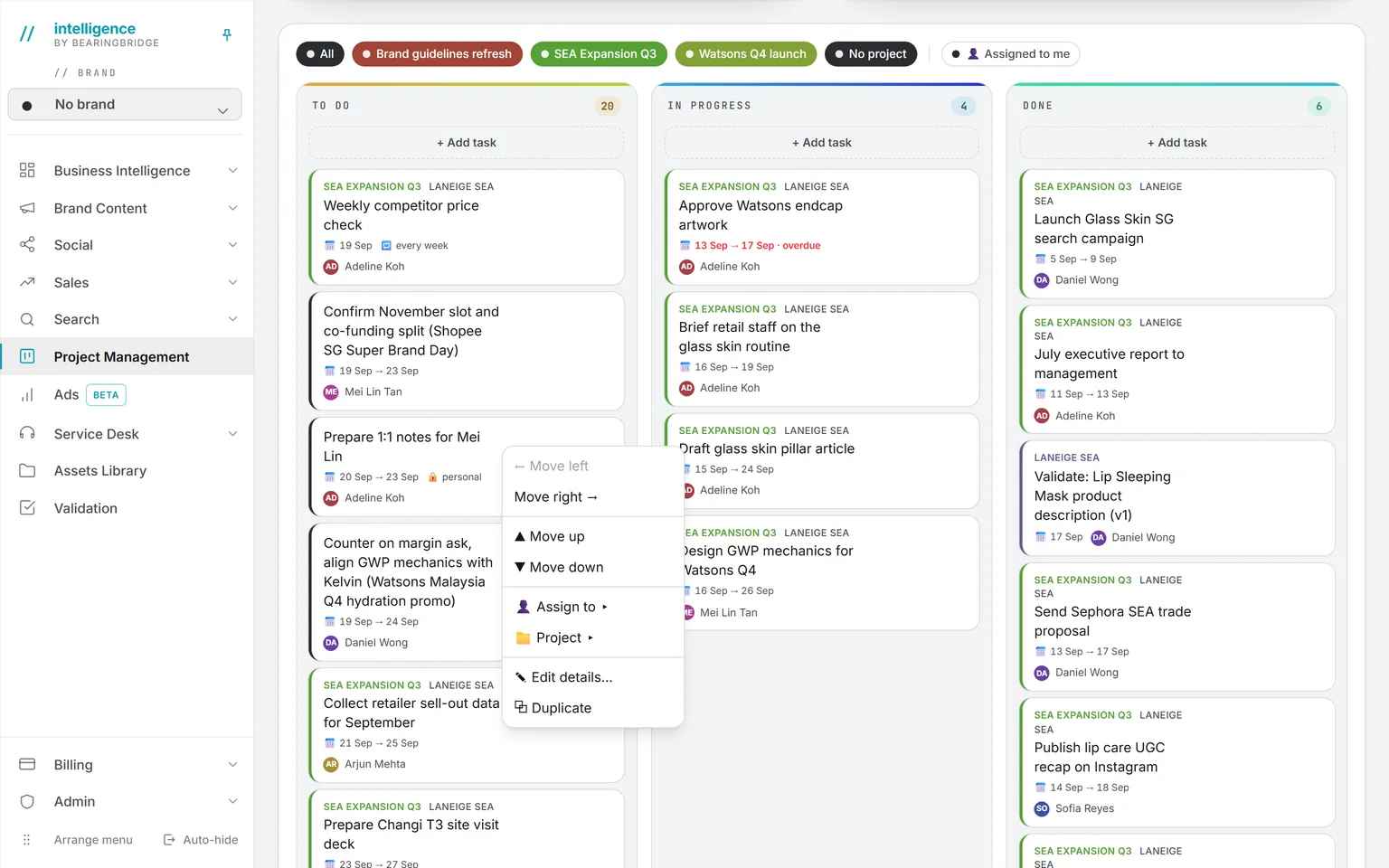Image resolution: width=1389 pixels, height=868 pixels.
Task: Click the recurring 'every week' icon
Action: pyautogui.click(x=386, y=246)
